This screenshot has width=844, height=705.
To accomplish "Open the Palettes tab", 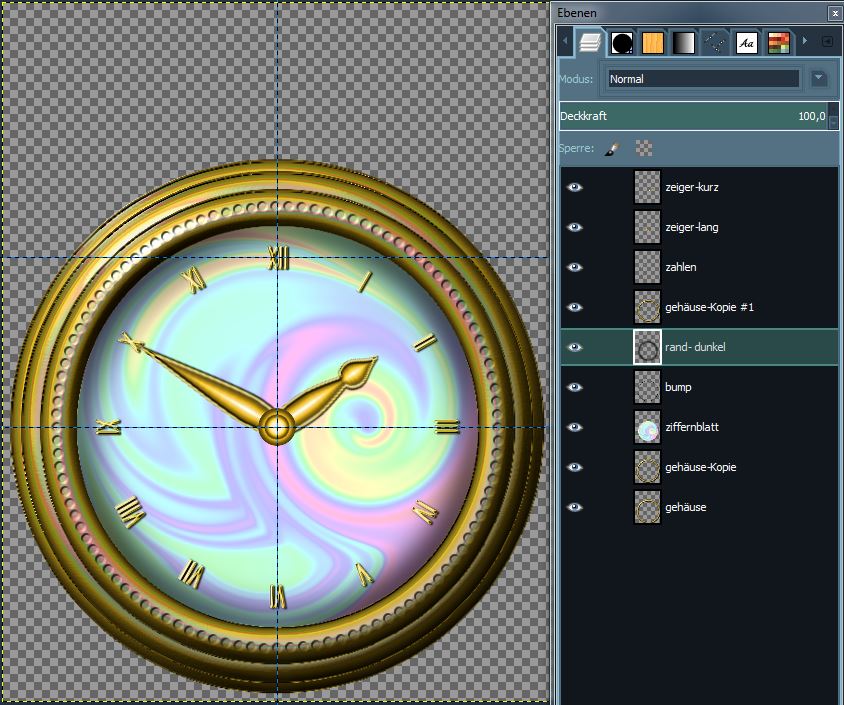I will click(778, 43).
